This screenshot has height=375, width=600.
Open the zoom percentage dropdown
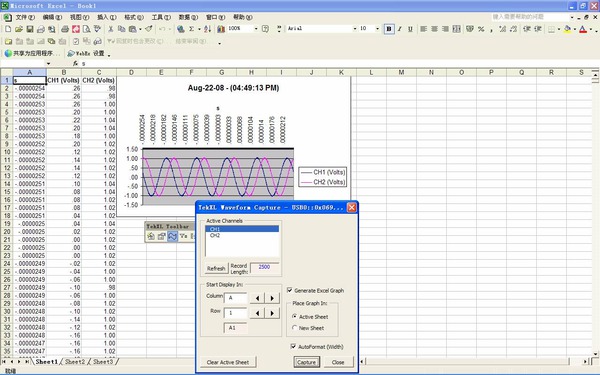coord(256,29)
